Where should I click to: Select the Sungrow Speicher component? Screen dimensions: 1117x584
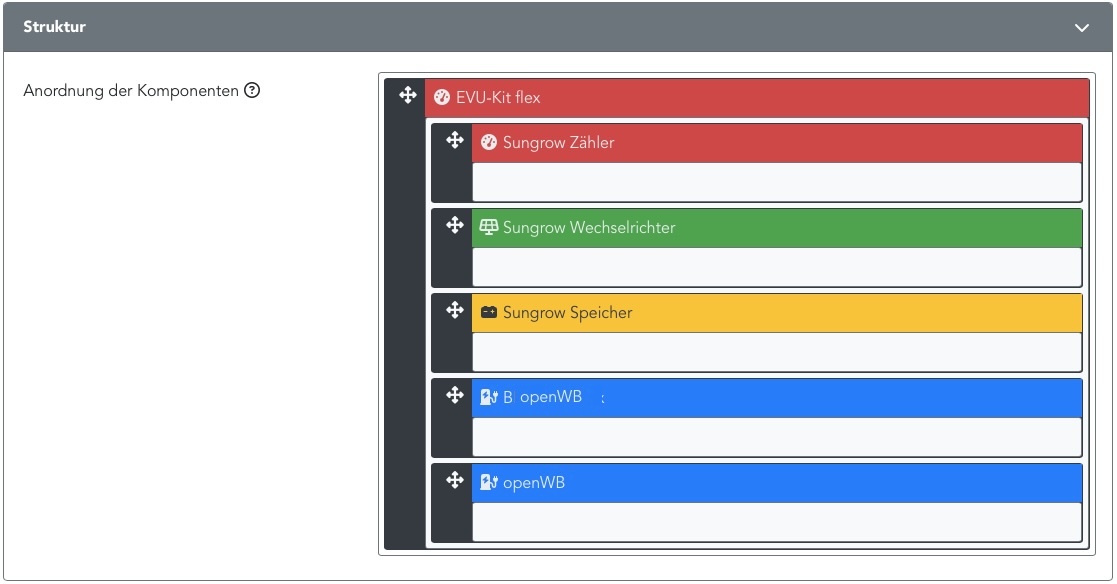coord(776,313)
